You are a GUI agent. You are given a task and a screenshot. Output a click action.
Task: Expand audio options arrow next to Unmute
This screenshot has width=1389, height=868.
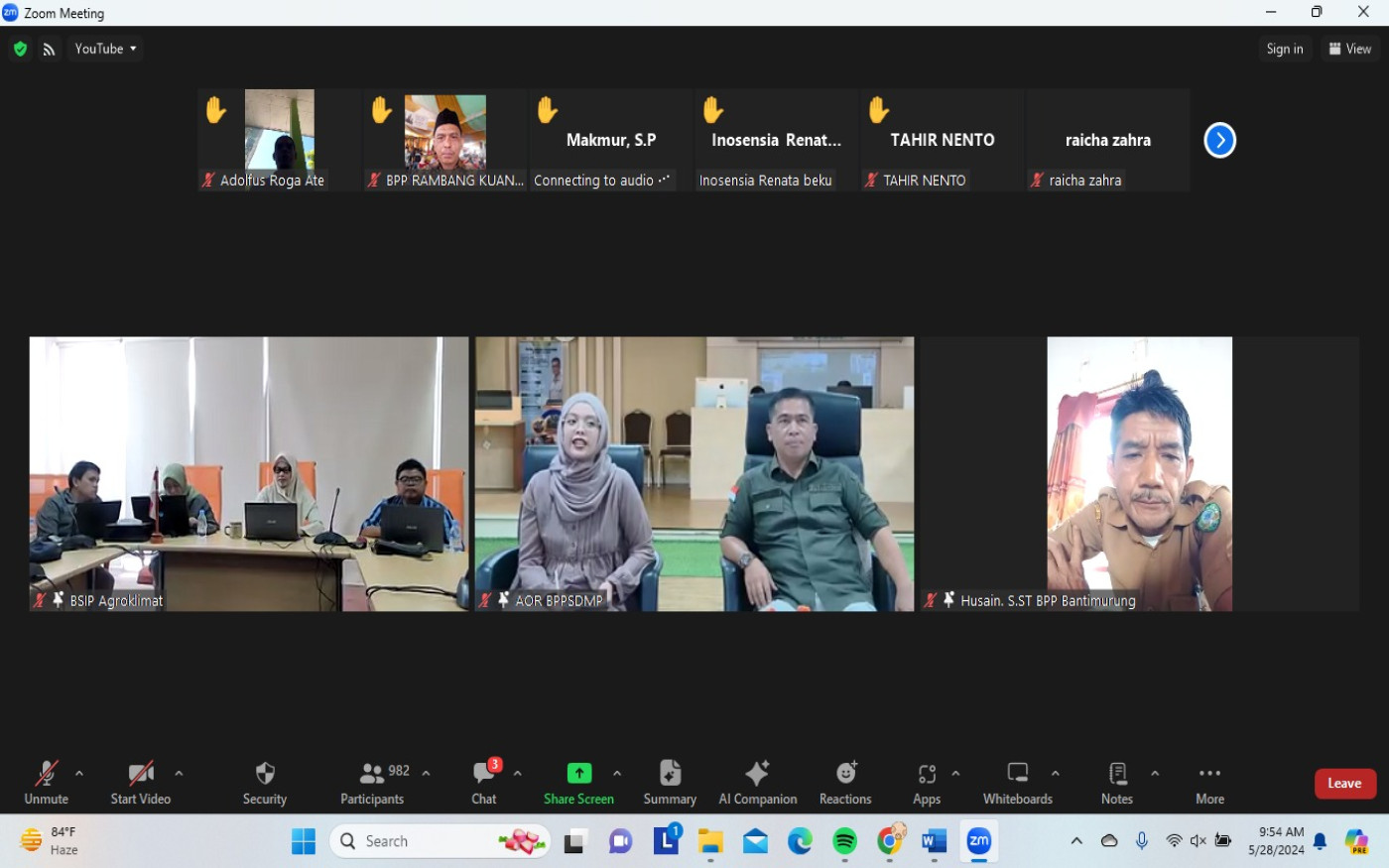tap(79, 773)
